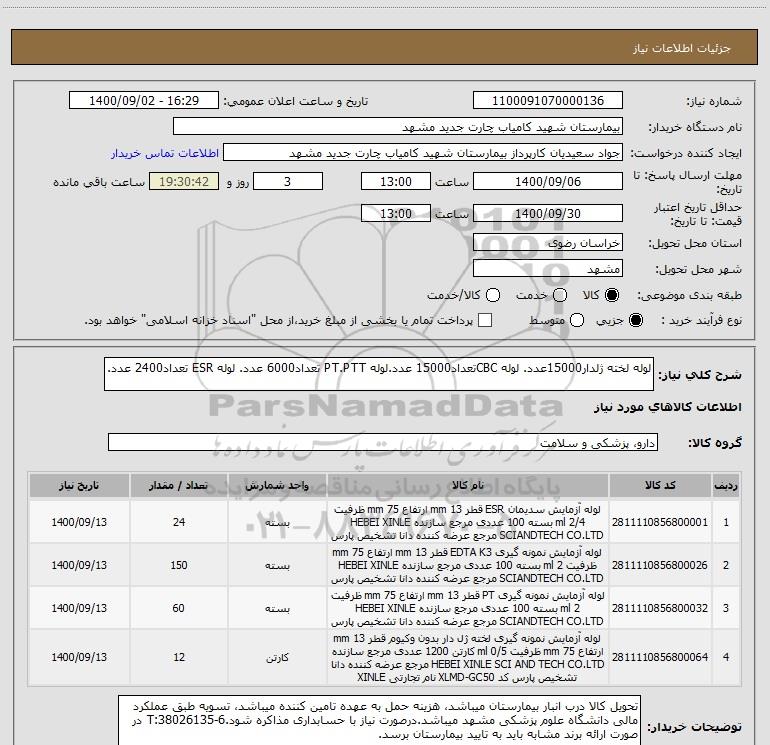Click the delivery province field خراسان رضوی
This screenshot has width=770, height=745.
coord(548,243)
